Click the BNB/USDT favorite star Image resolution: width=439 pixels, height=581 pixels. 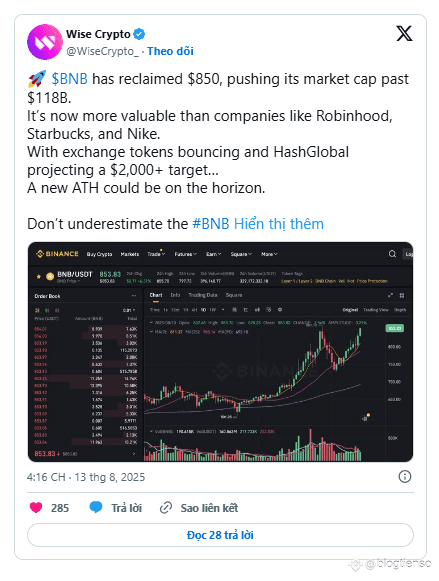39,276
